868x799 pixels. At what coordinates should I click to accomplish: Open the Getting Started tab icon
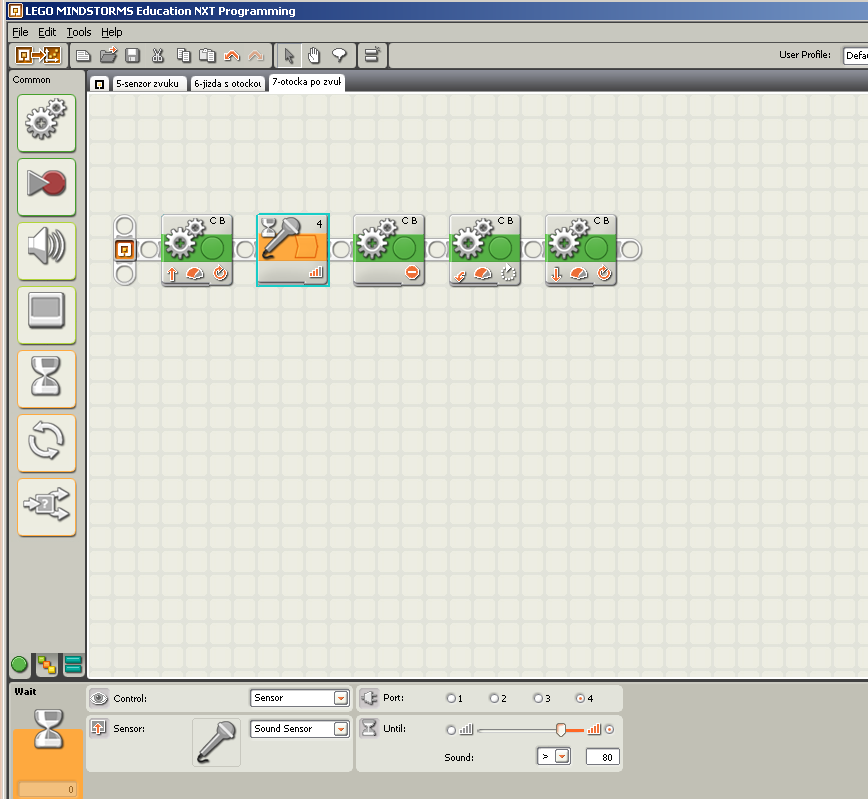[100, 84]
